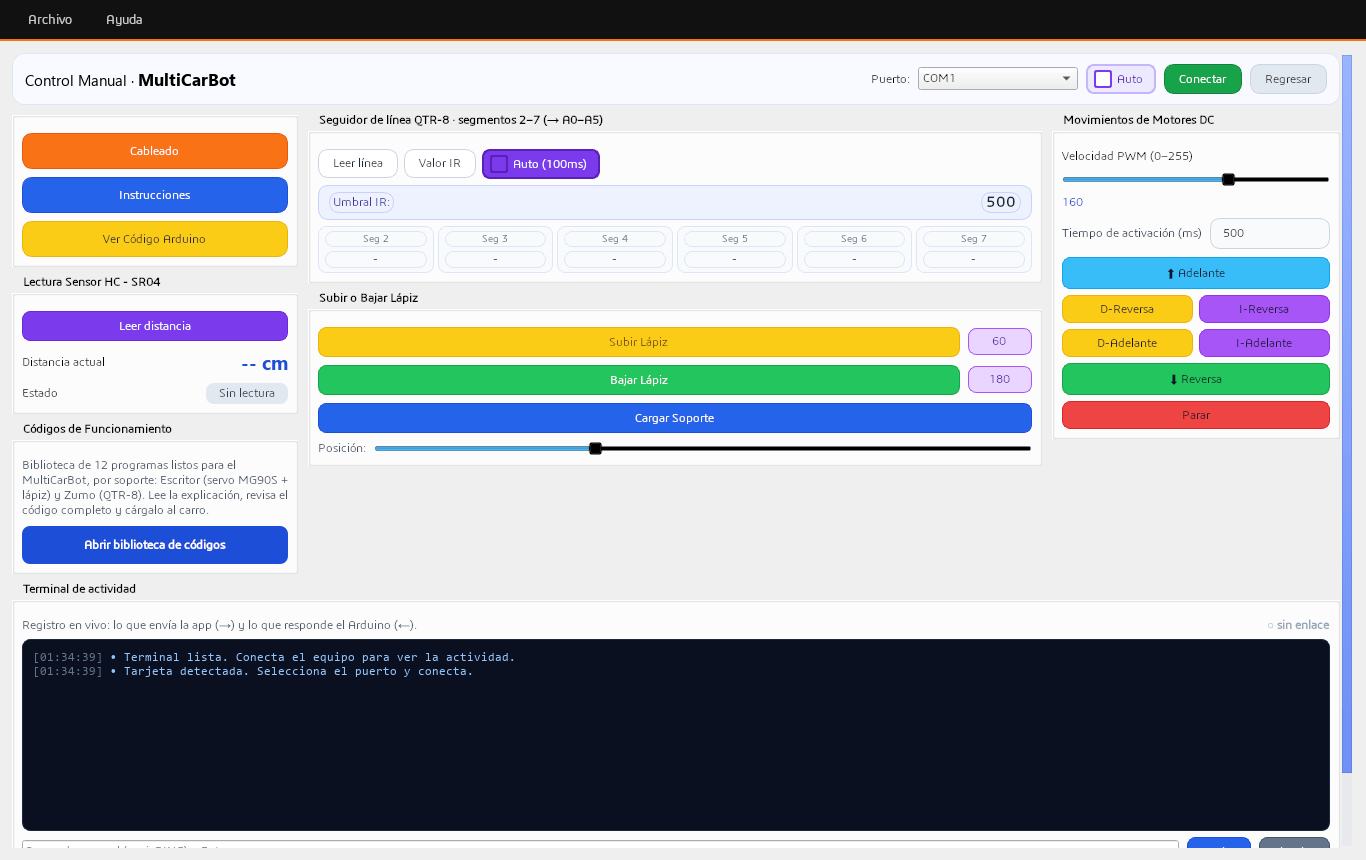Click the Velocidad PWM slider handle
Screen dimensions: 1366x860
pos(1229,180)
